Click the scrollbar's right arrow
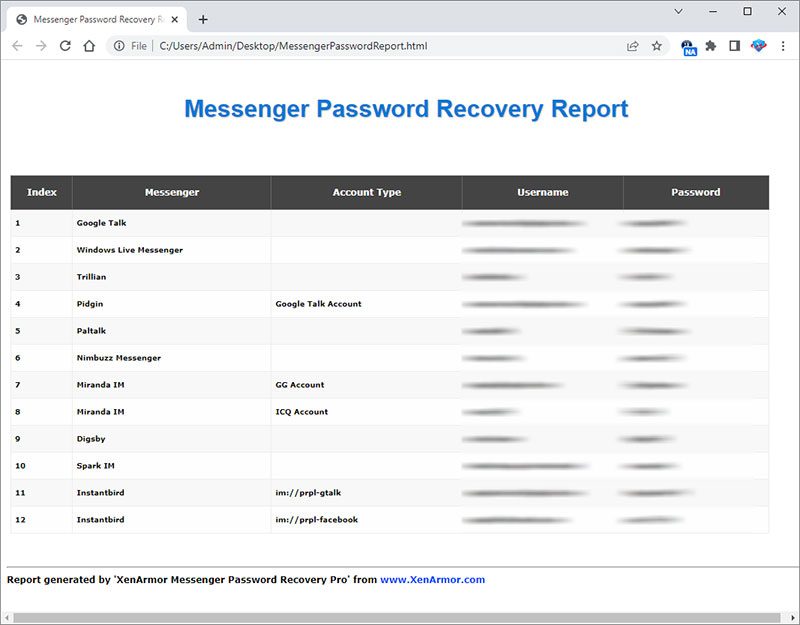Viewport: 800px width, 625px height. click(x=794, y=618)
